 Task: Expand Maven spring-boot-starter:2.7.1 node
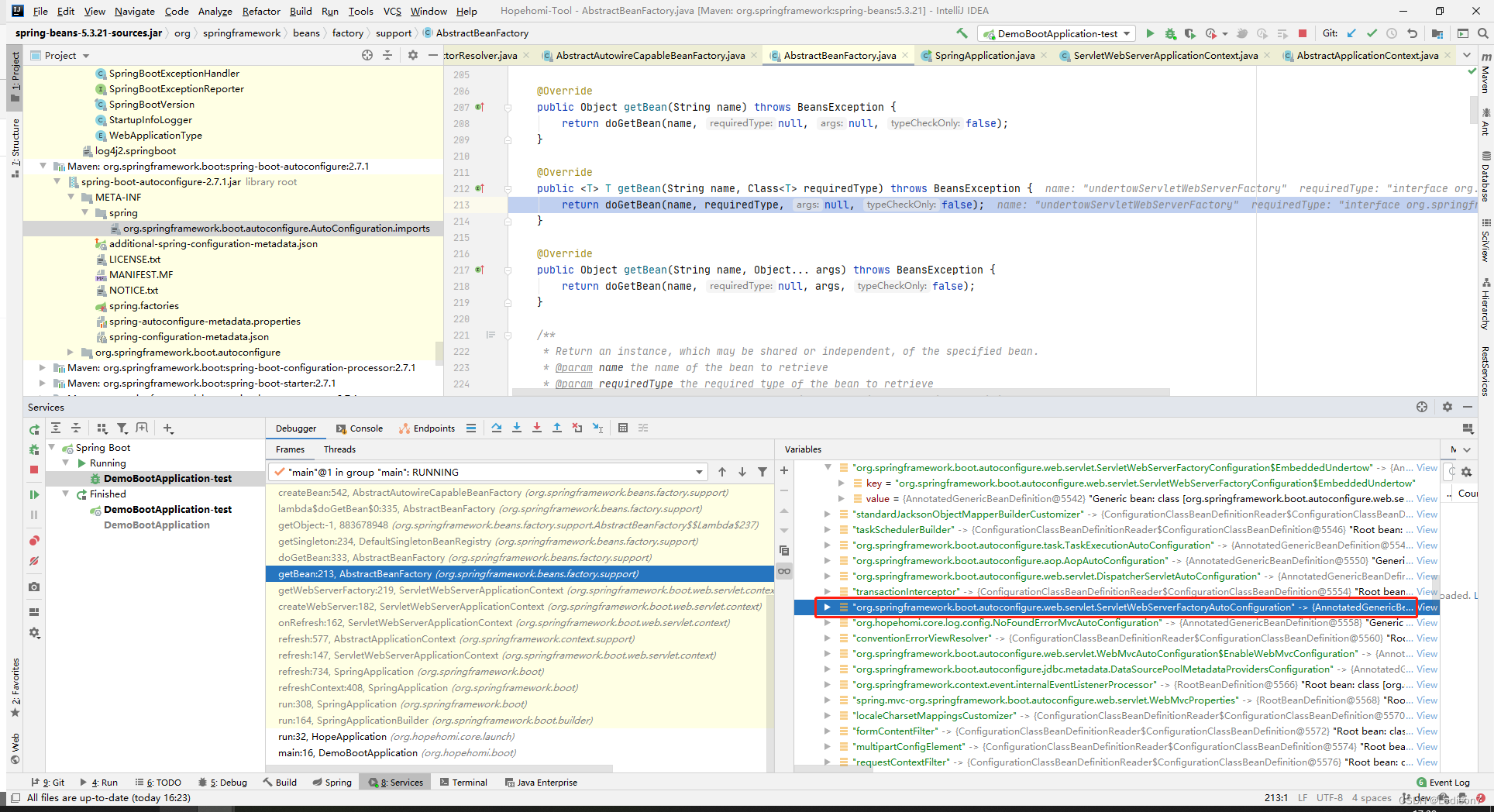point(43,383)
